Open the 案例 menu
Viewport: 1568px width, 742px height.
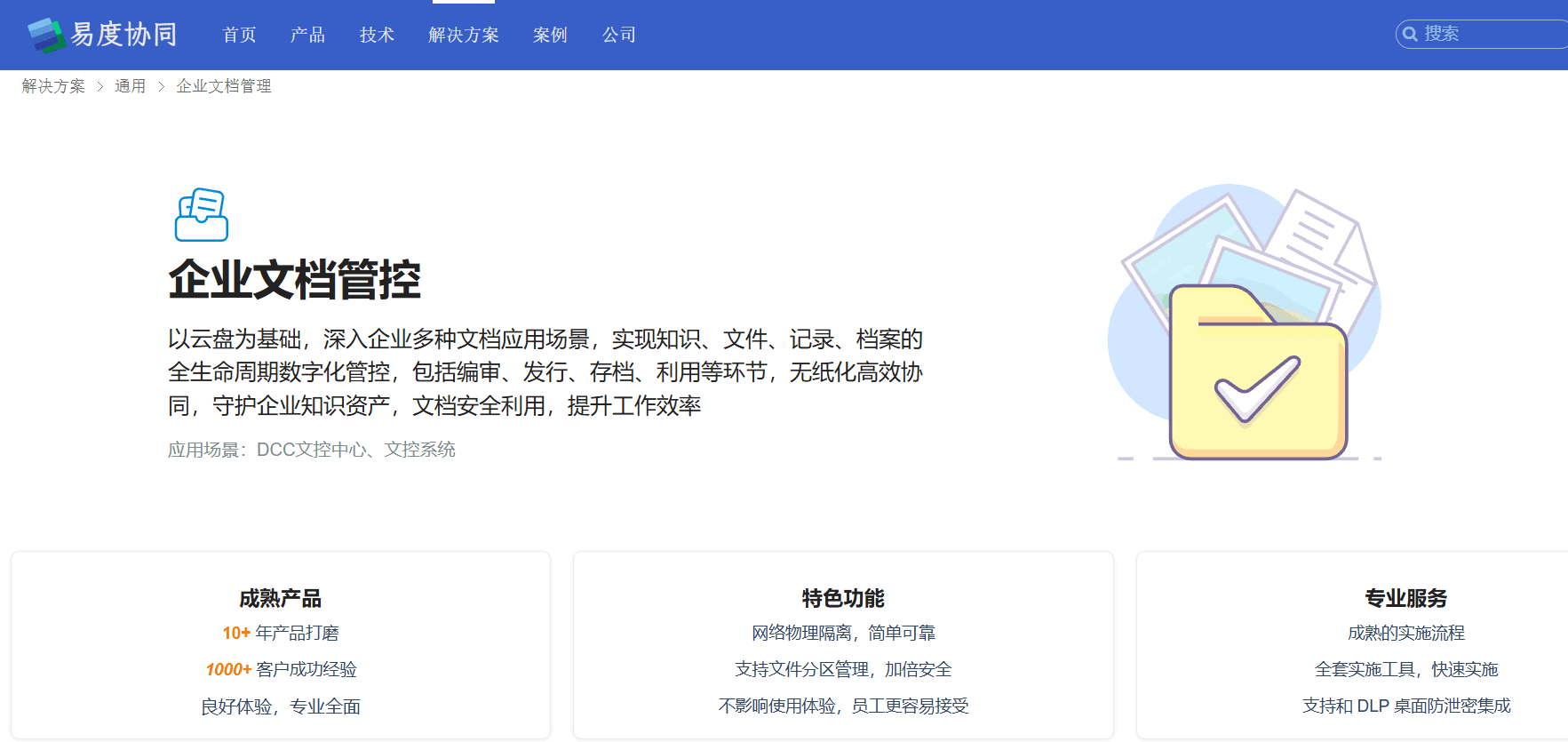(551, 35)
